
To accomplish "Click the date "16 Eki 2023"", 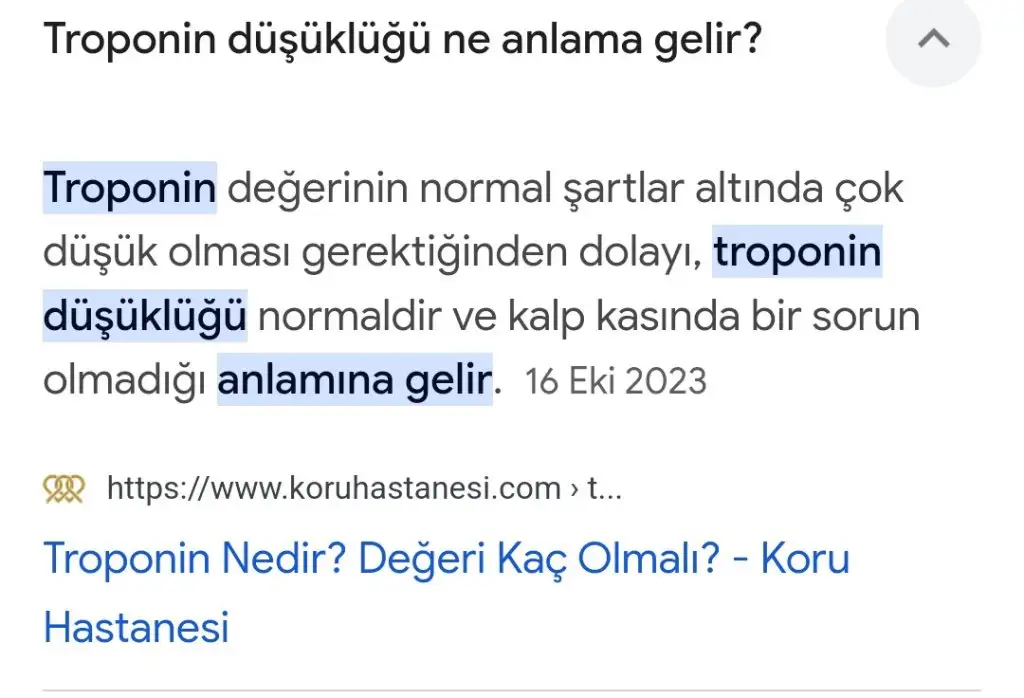I will click(616, 381).
